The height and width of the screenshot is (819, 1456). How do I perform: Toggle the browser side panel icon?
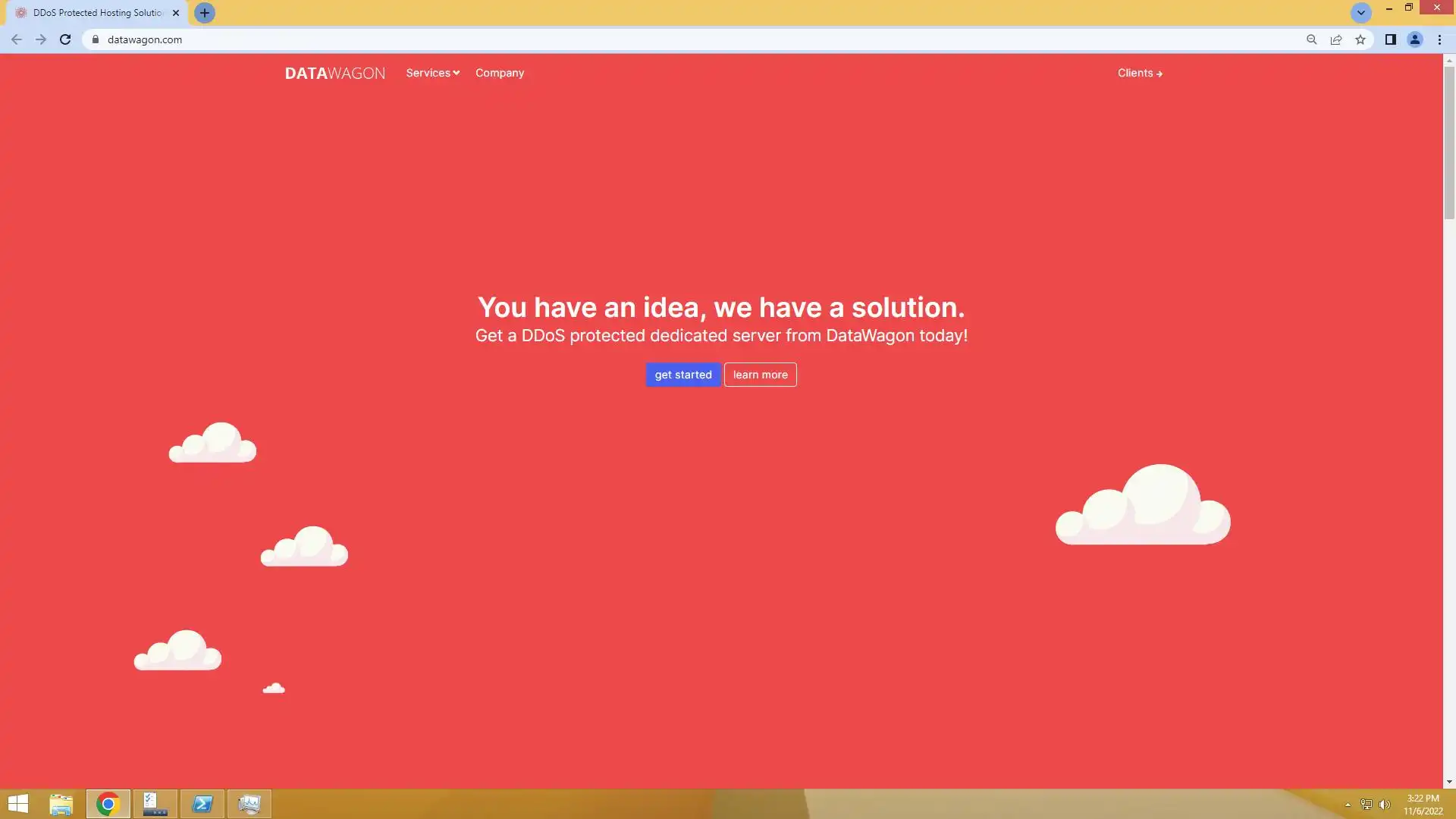click(x=1390, y=39)
